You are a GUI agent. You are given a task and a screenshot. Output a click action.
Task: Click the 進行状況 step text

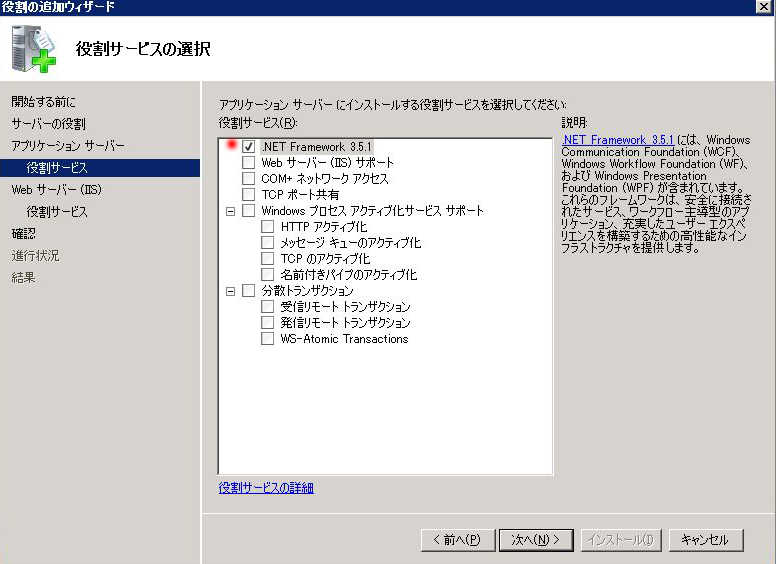point(35,256)
